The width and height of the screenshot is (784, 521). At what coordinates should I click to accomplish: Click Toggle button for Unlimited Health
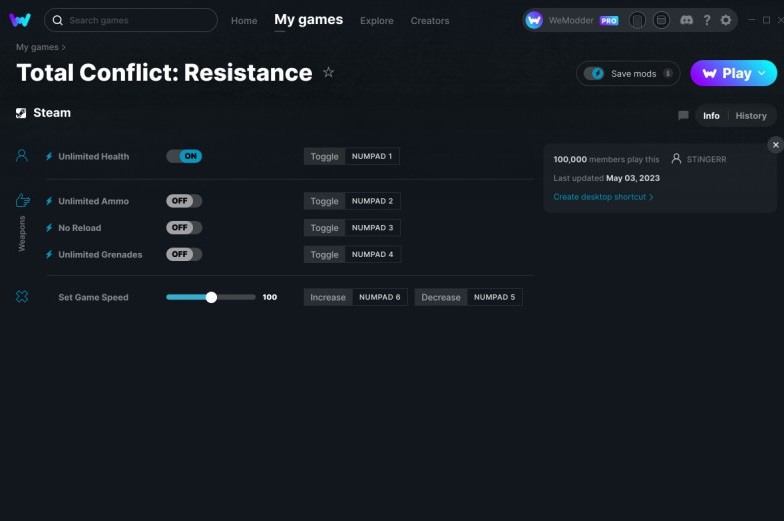pyautogui.click(x=324, y=156)
